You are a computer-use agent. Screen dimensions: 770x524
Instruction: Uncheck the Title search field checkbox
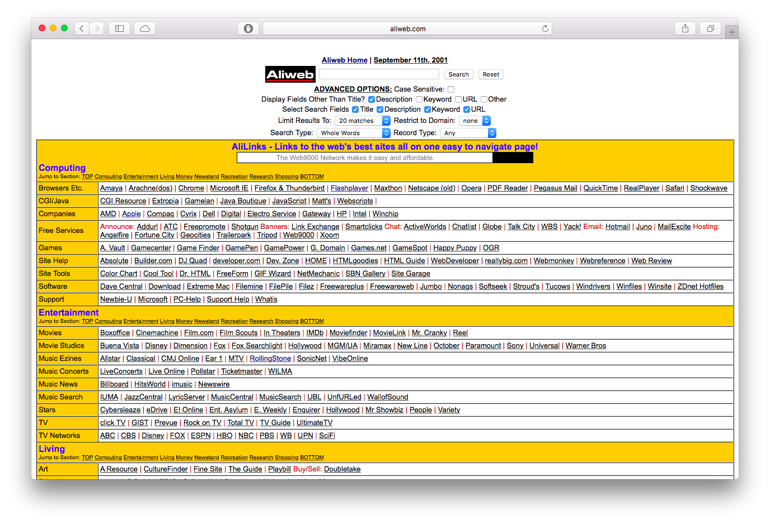[x=355, y=110]
